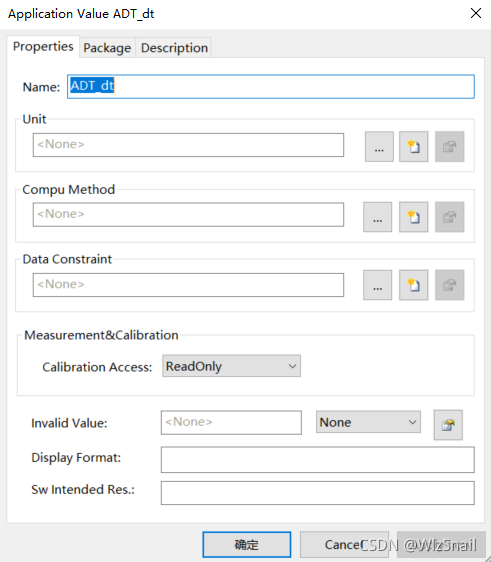Image resolution: width=491 pixels, height=562 pixels.
Task: Click the Cancel button
Action: (344, 544)
